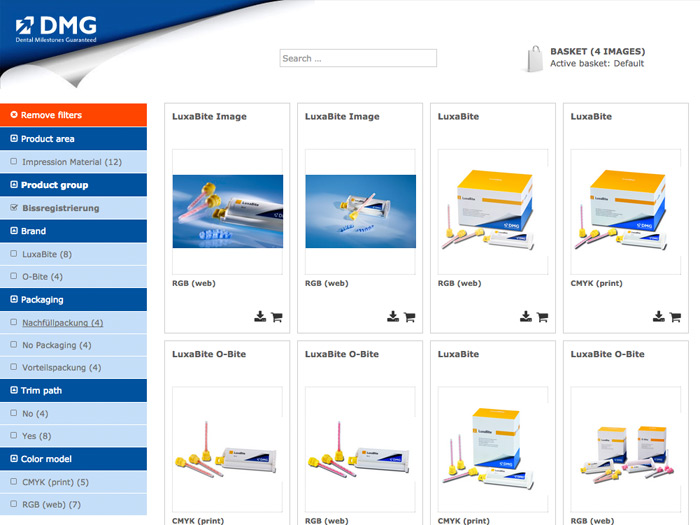Download the first LuxaBite Image with tubes closeup
Viewport: 700px width, 525px height.
pyautogui.click(x=260, y=317)
